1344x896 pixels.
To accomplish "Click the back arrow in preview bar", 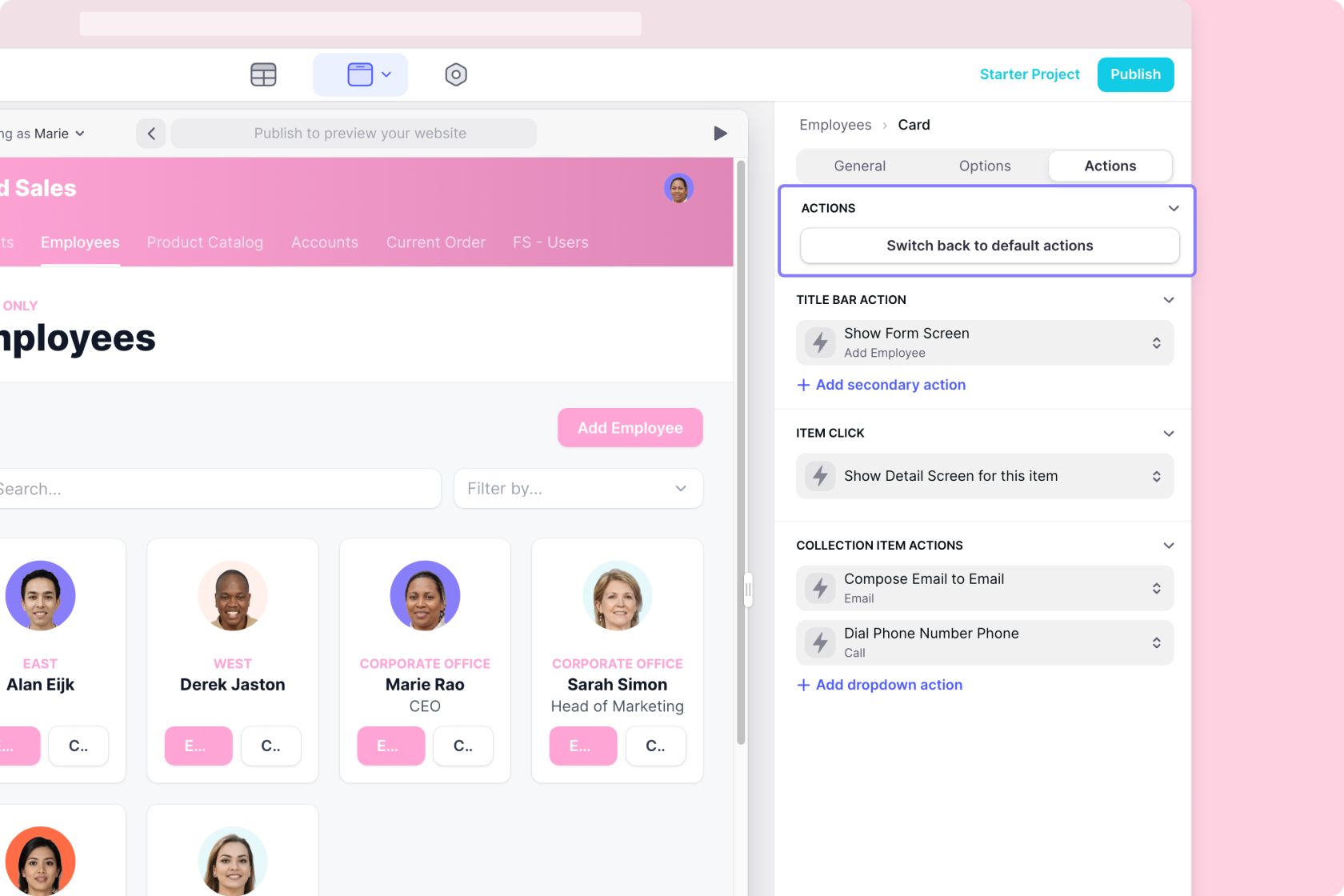I will tap(151, 134).
